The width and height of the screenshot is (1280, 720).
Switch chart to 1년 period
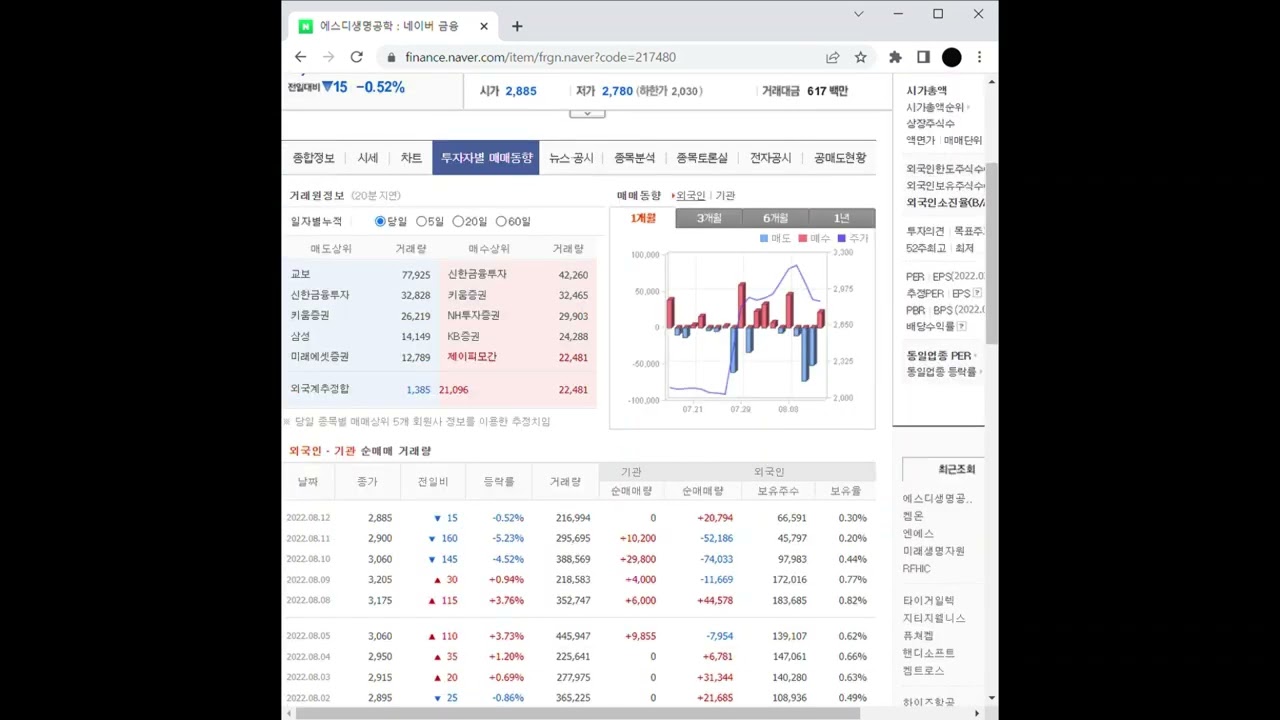point(842,218)
